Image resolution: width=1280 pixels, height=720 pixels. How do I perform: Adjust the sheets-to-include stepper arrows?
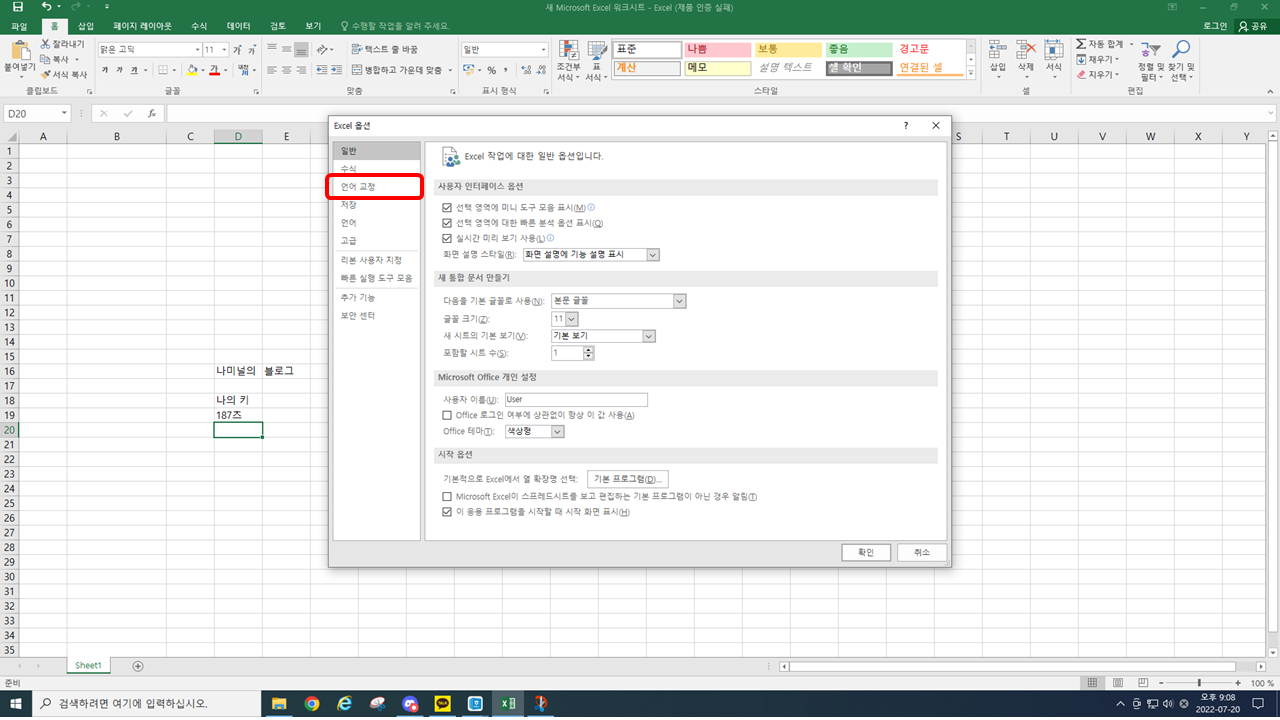(x=588, y=353)
